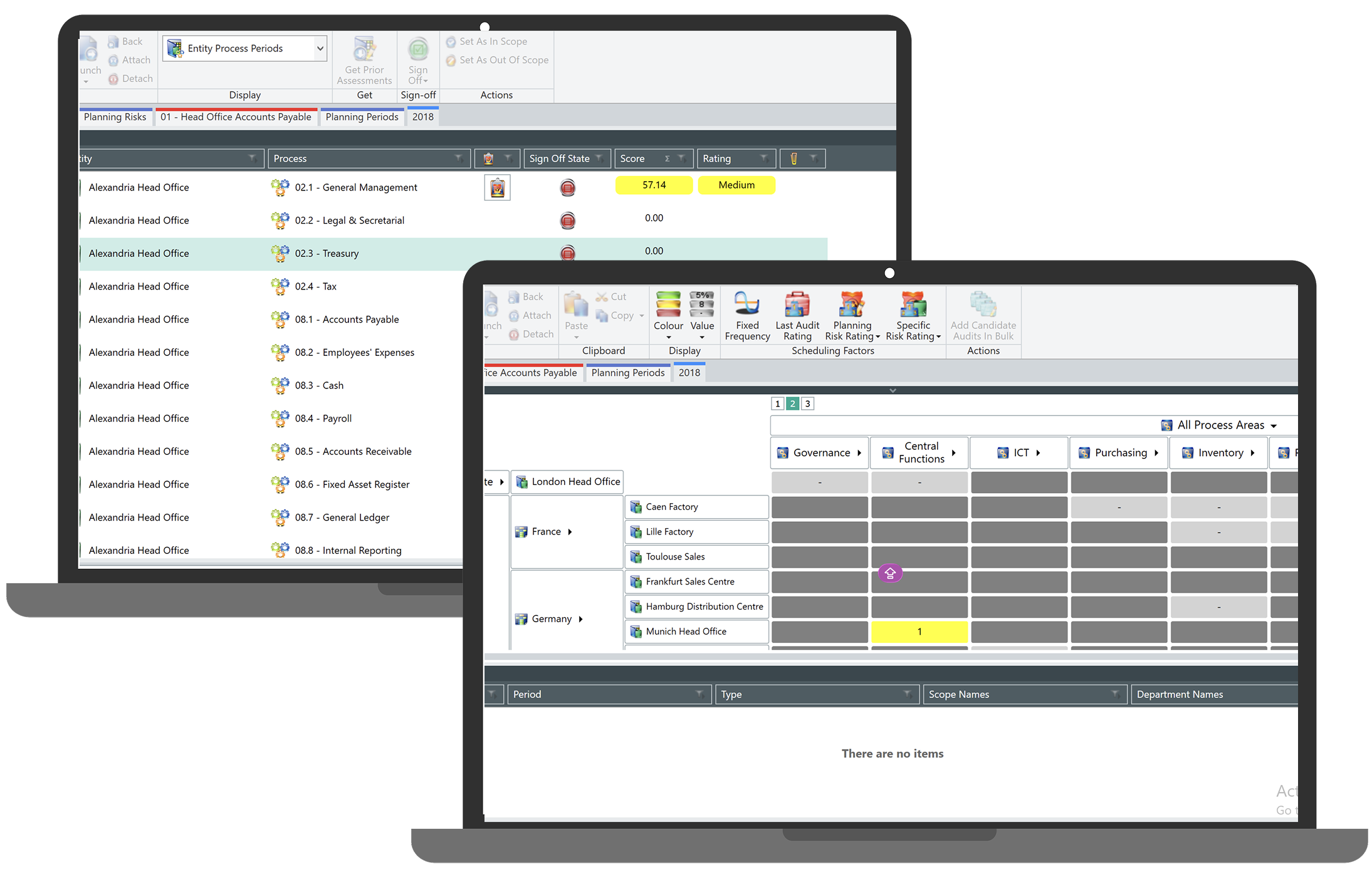
Task: Click the purple upload marker in the grid
Action: (x=890, y=573)
